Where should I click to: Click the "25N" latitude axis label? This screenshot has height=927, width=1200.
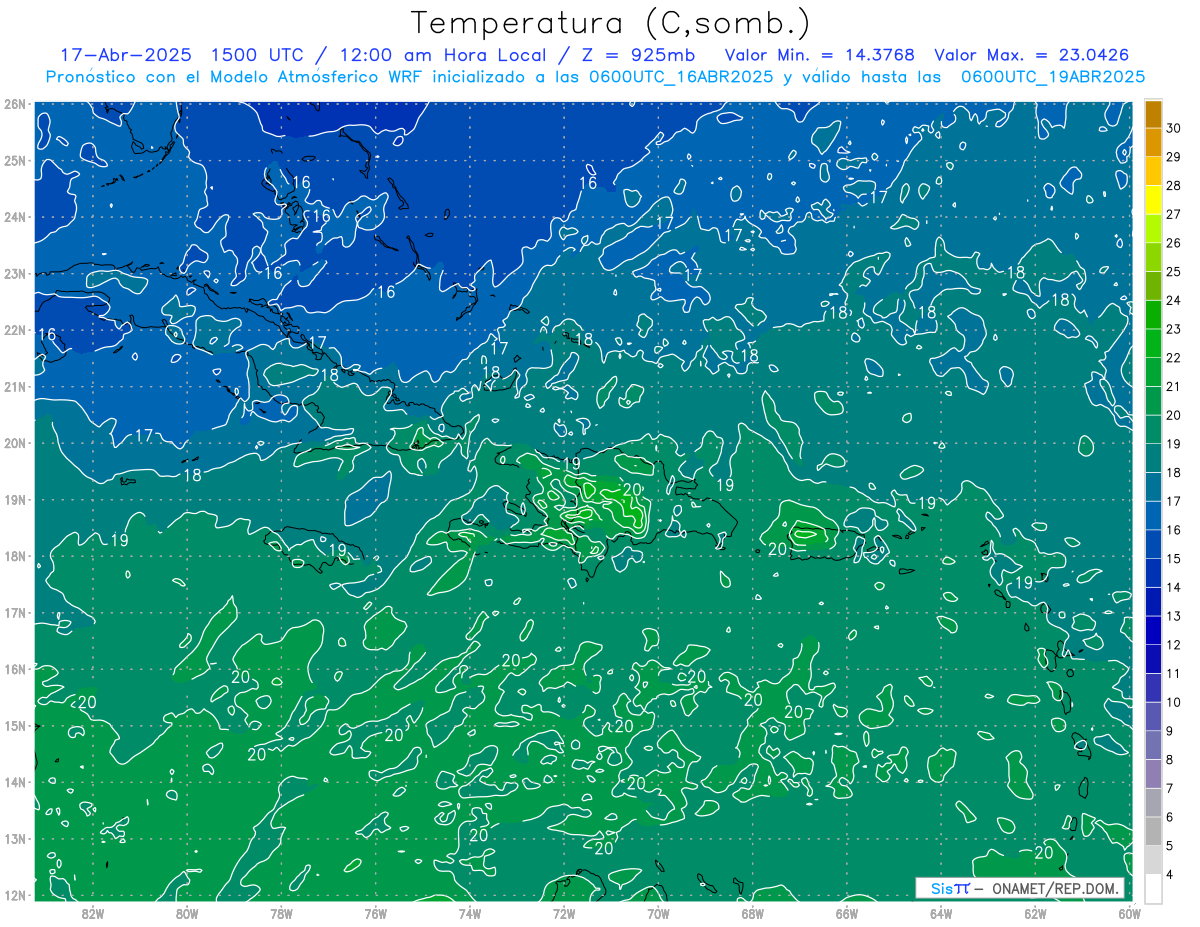(15, 160)
